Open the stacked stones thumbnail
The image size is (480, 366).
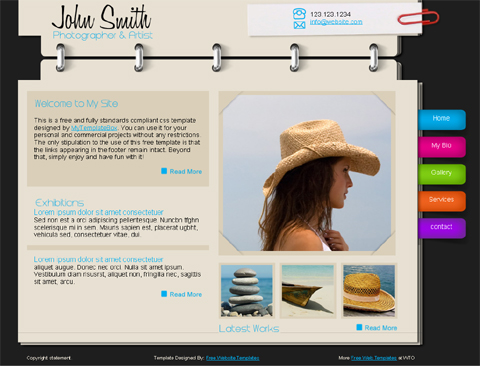247,290
